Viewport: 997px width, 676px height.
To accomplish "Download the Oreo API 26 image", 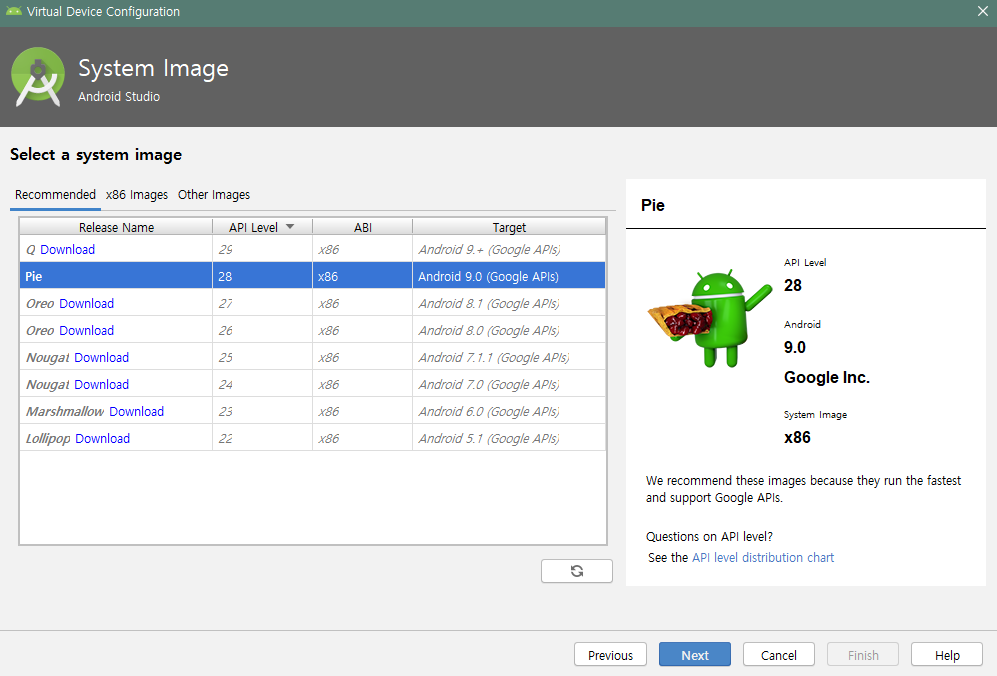I will tap(86, 331).
